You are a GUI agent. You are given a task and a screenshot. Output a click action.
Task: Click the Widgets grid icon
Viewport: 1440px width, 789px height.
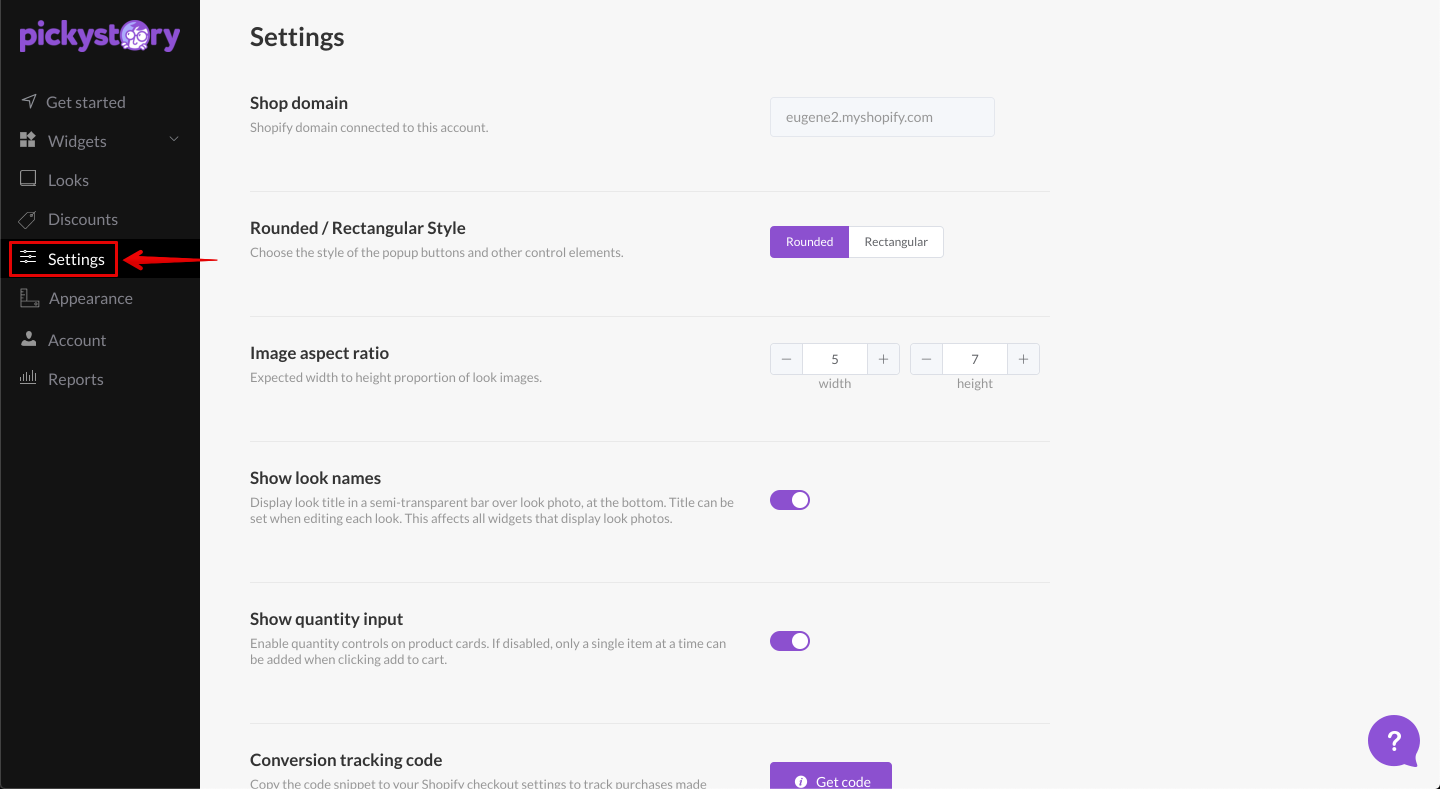click(28, 141)
